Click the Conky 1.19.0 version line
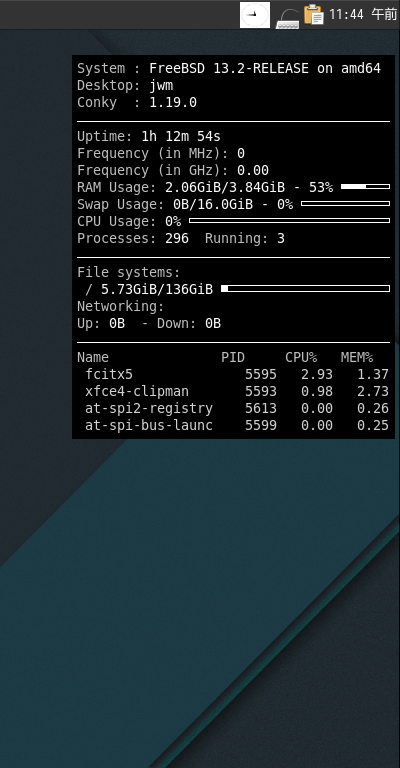The width and height of the screenshot is (400, 768). pos(137,102)
